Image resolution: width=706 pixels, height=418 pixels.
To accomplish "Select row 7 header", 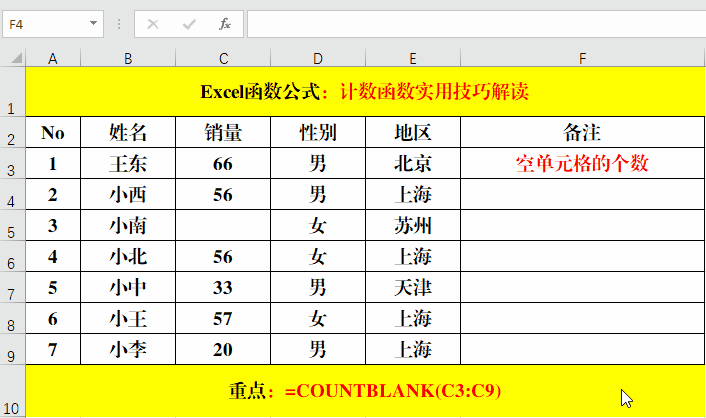I will 13,287.
